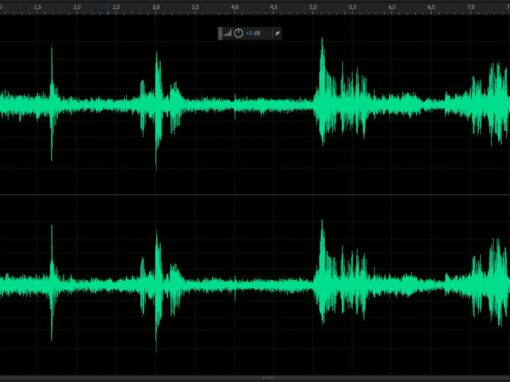Click the 3.0 mark on the time ruler
The height and width of the screenshot is (382, 510).
pyautogui.click(x=156, y=7)
